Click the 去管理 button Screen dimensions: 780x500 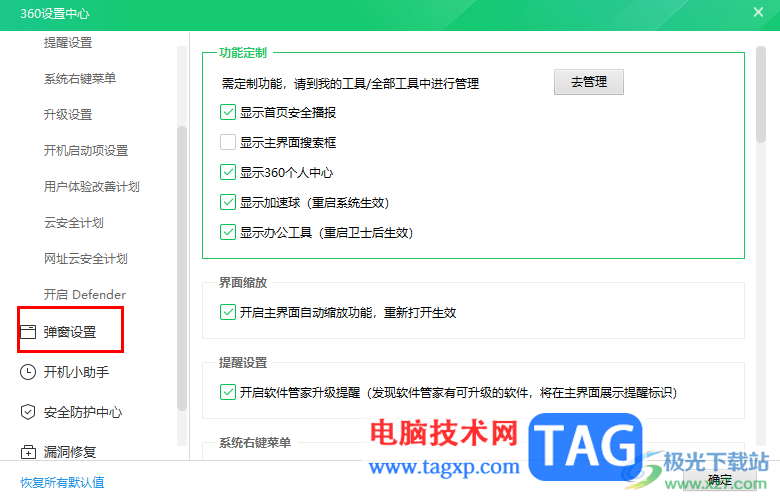[588, 82]
